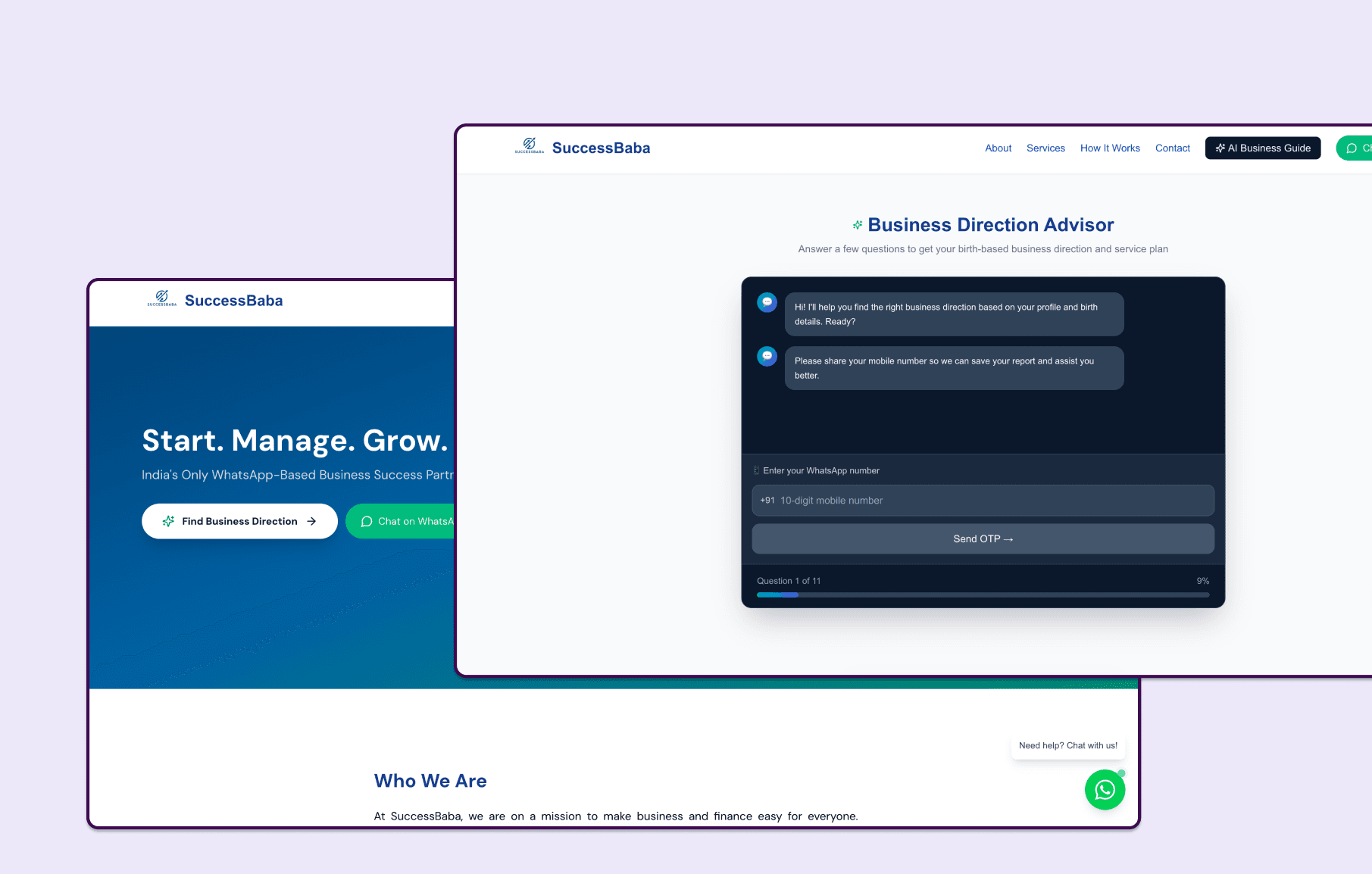Click the Send OTP button
Viewport: 1372px width, 874px height.
coord(983,538)
